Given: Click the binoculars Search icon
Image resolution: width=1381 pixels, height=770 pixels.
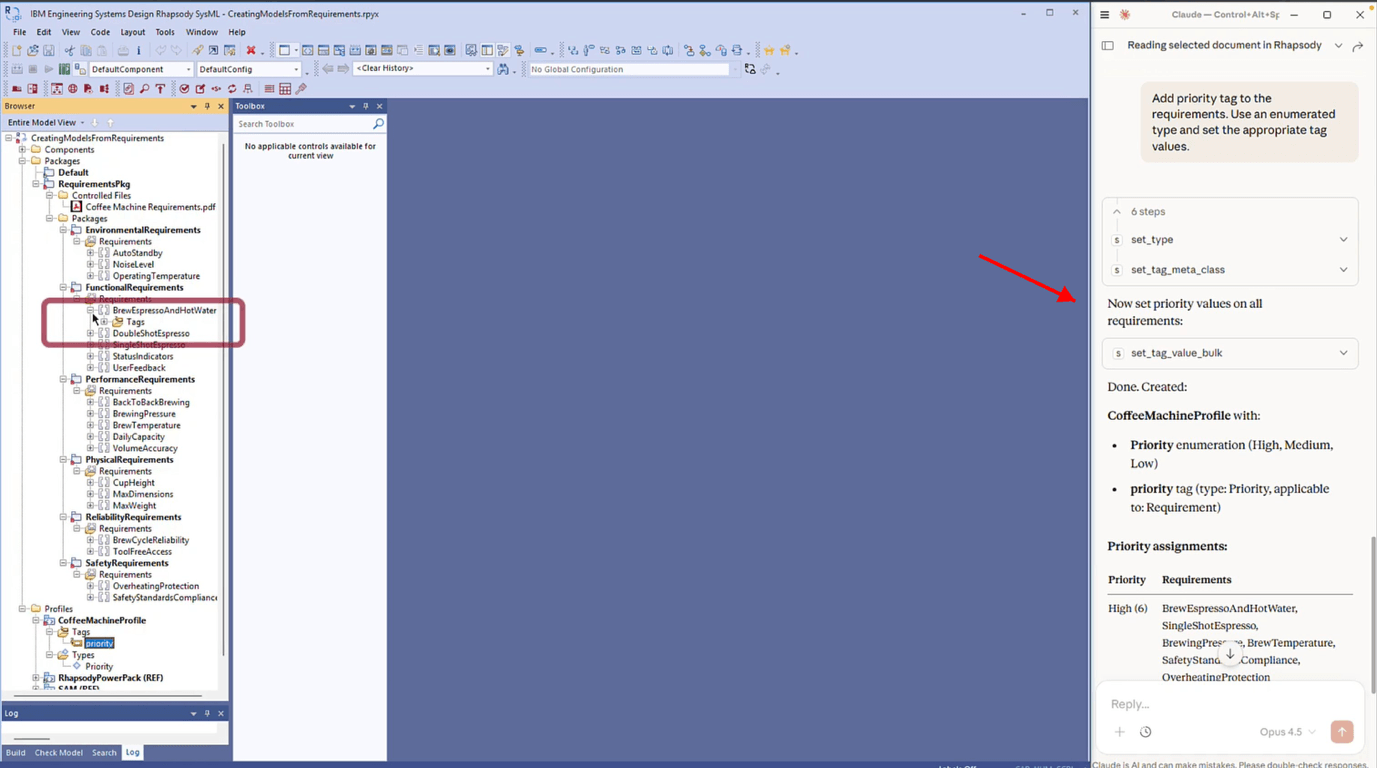Looking at the screenshot, I should [503, 69].
